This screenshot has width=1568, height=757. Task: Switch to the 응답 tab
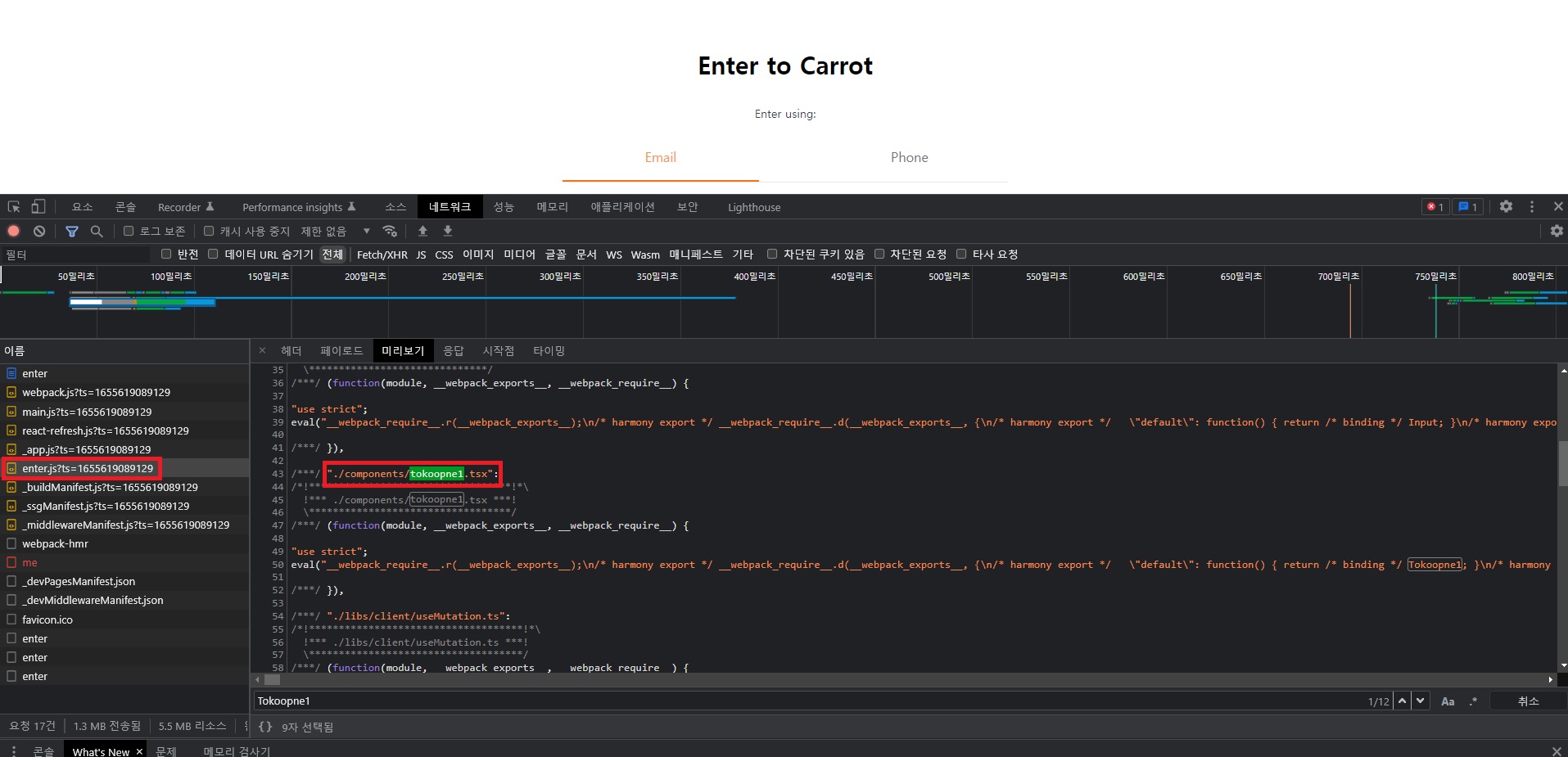pyautogui.click(x=454, y=350)
